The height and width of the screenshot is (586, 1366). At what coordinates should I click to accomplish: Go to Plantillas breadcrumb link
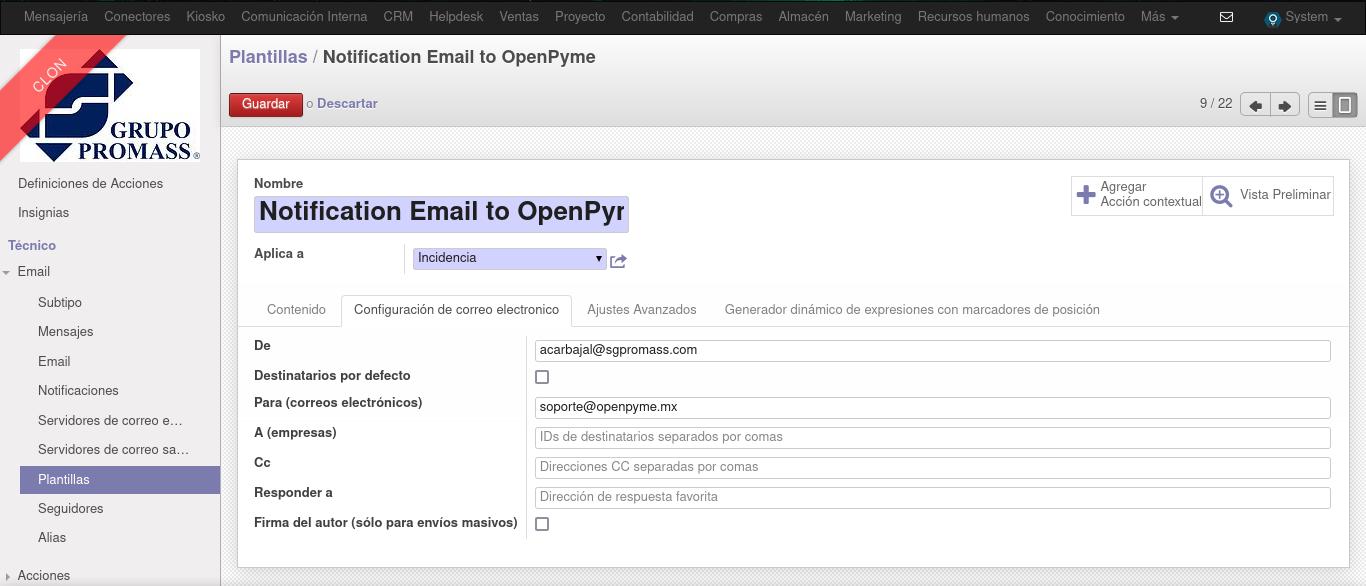coord(268,57)
